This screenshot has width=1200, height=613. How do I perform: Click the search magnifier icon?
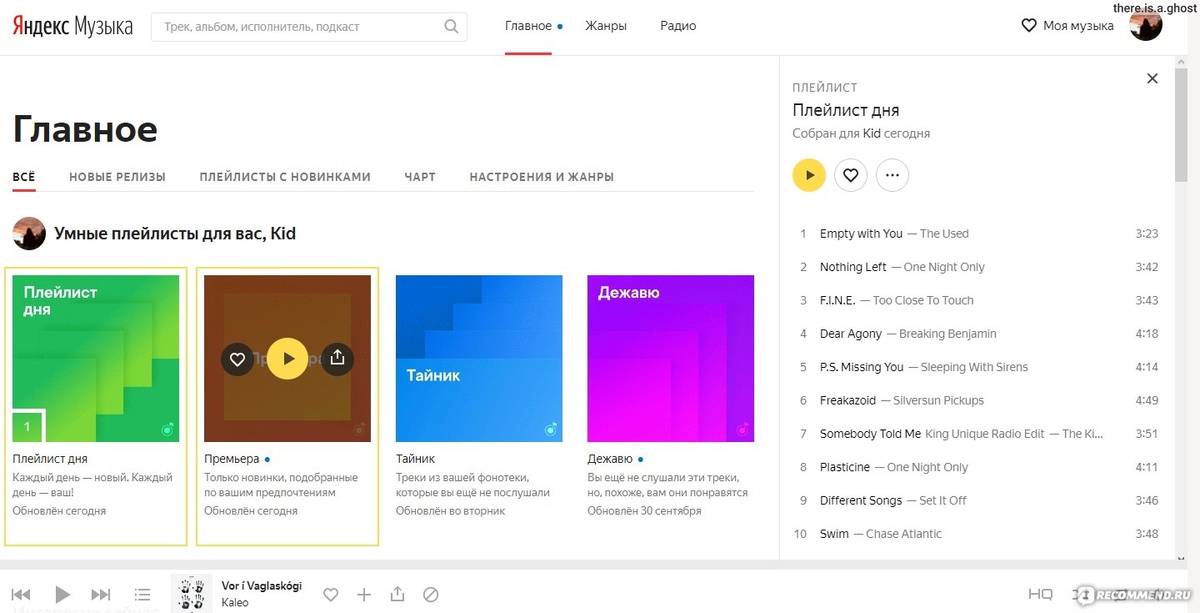[451, 27]
